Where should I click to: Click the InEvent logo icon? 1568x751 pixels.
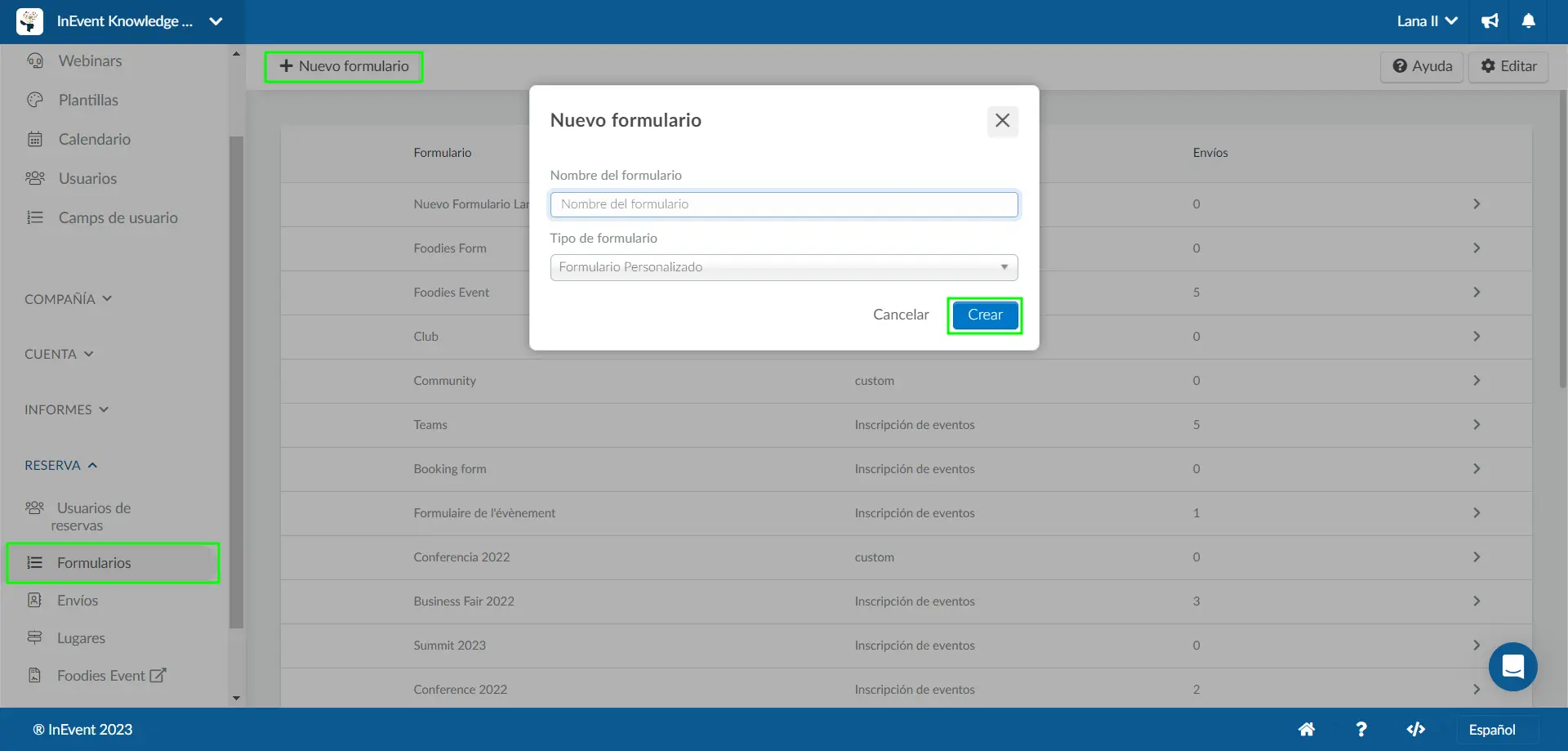[x=30, y=21]
